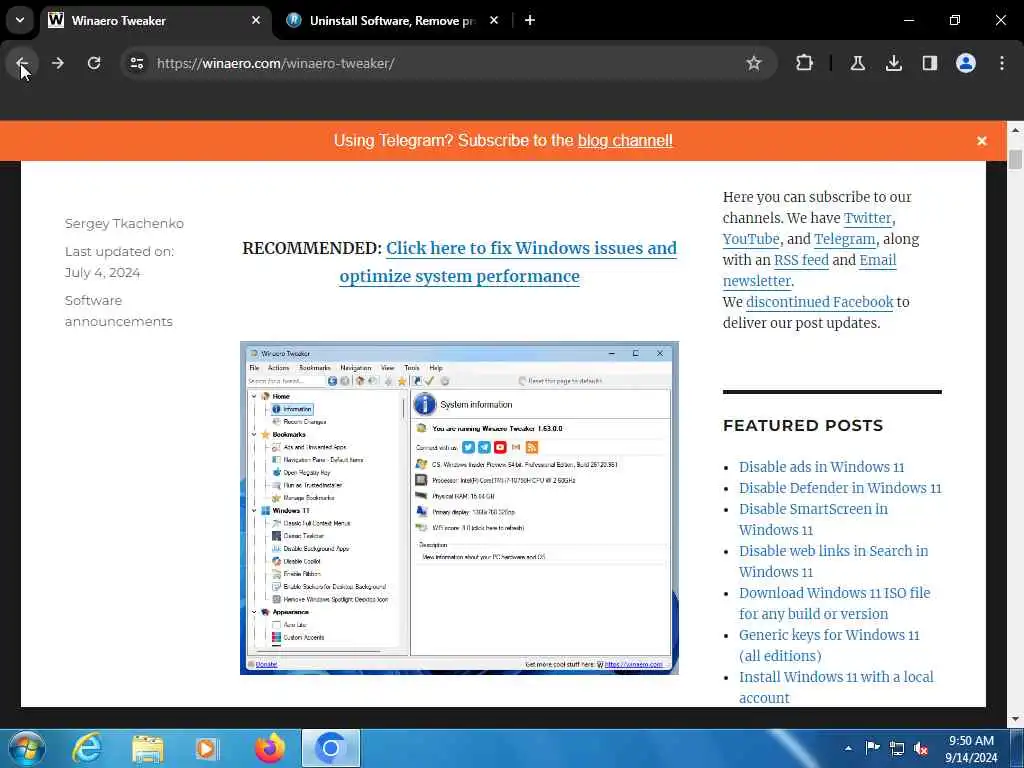The width and height of the screenshot is (1024, 768).
Task: Click the Winaero Tweaker screenshot image
Action: point(459,507)
